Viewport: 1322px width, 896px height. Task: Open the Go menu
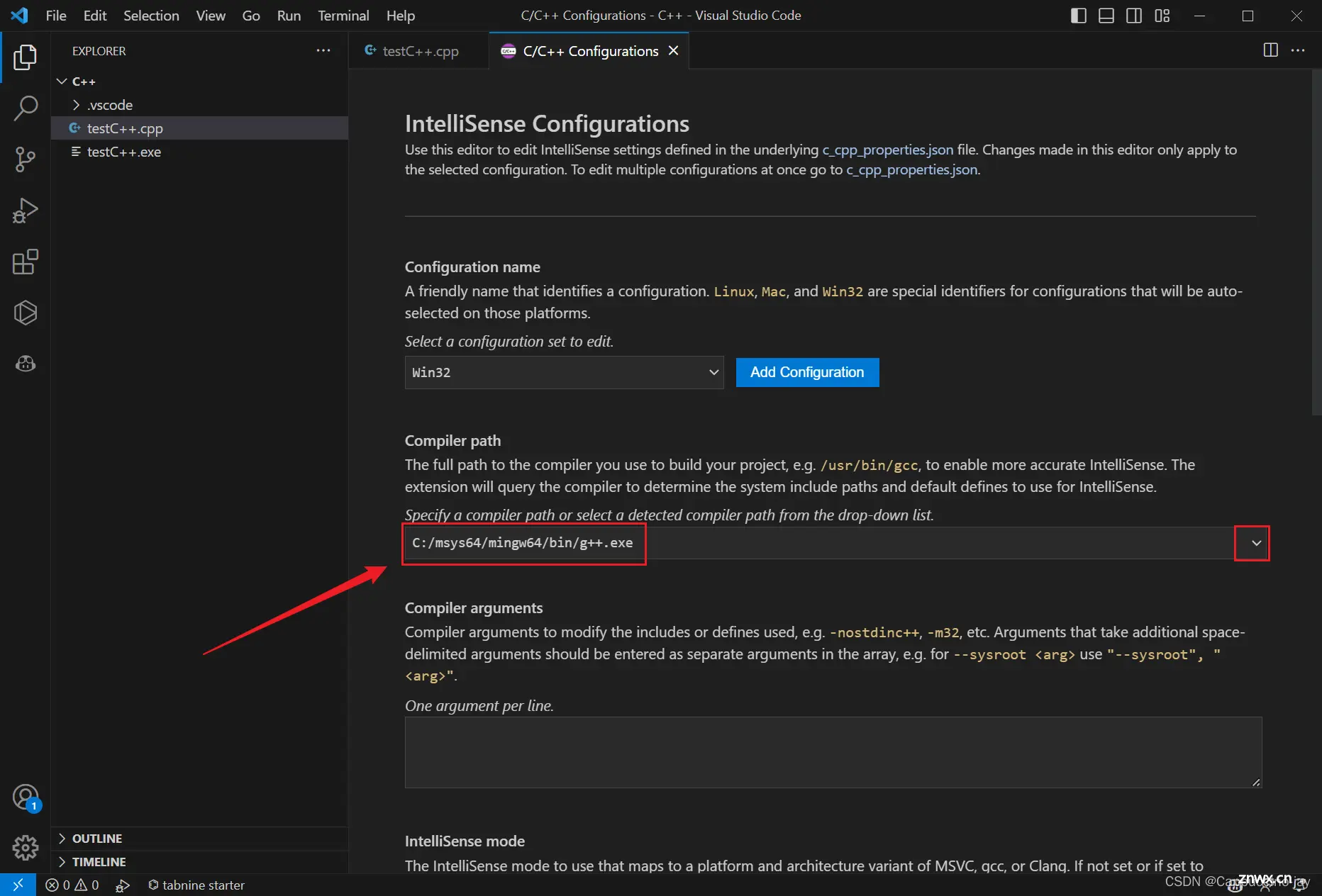[x=251, y=16]
